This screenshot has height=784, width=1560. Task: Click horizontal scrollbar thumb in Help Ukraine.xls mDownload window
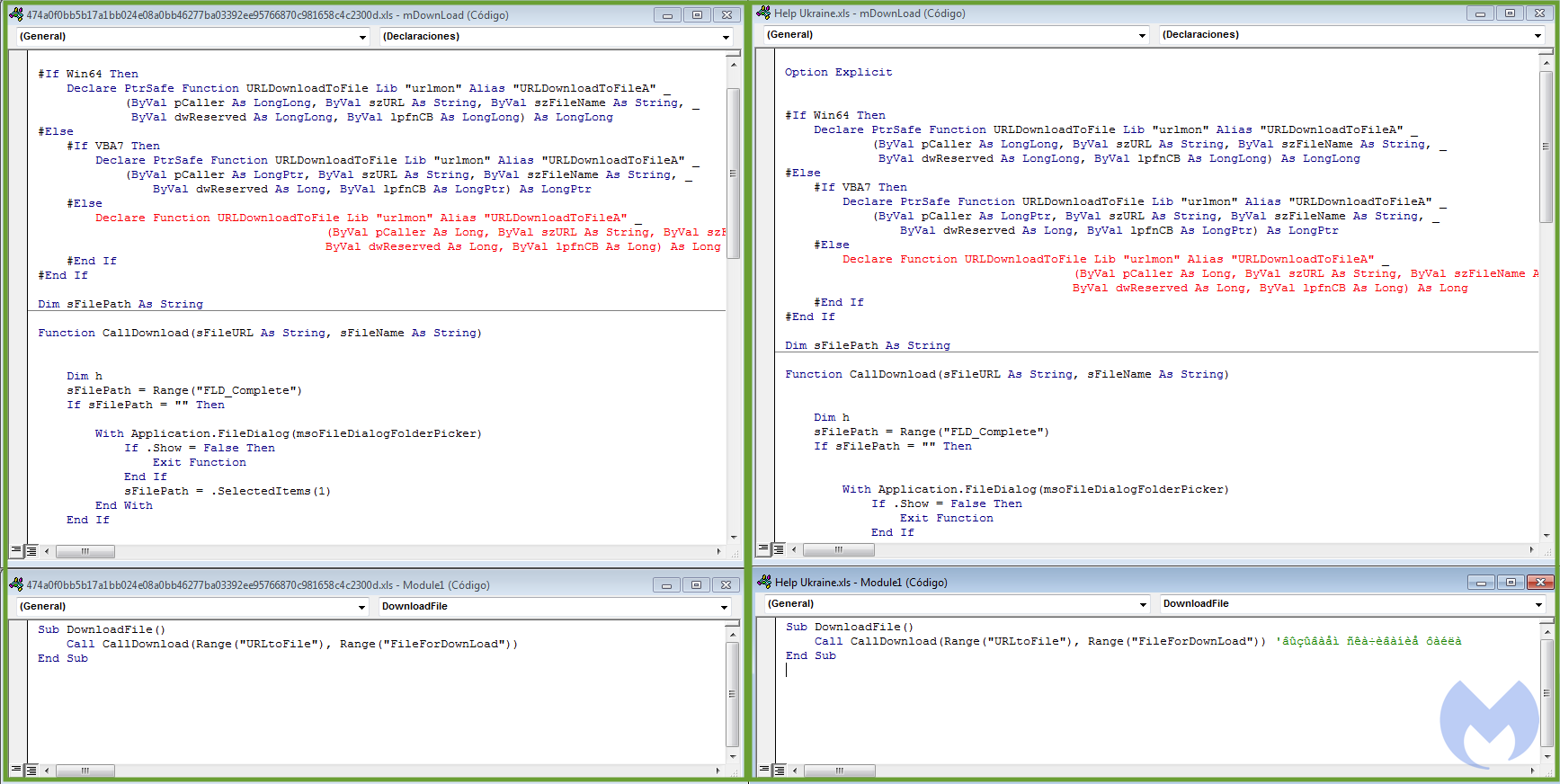pos(838,548)
